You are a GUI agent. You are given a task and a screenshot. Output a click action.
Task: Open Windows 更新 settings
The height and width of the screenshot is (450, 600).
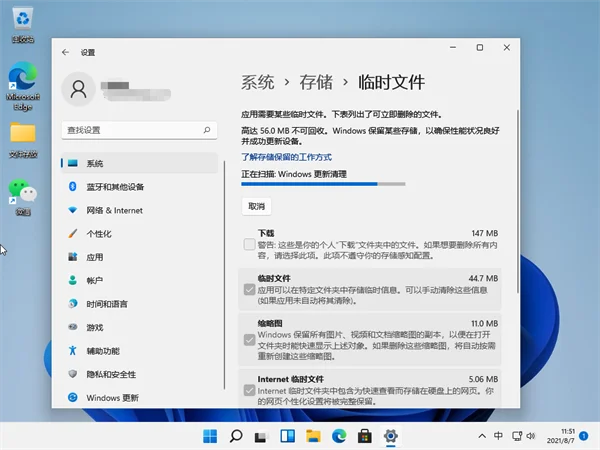pos(139,398)
